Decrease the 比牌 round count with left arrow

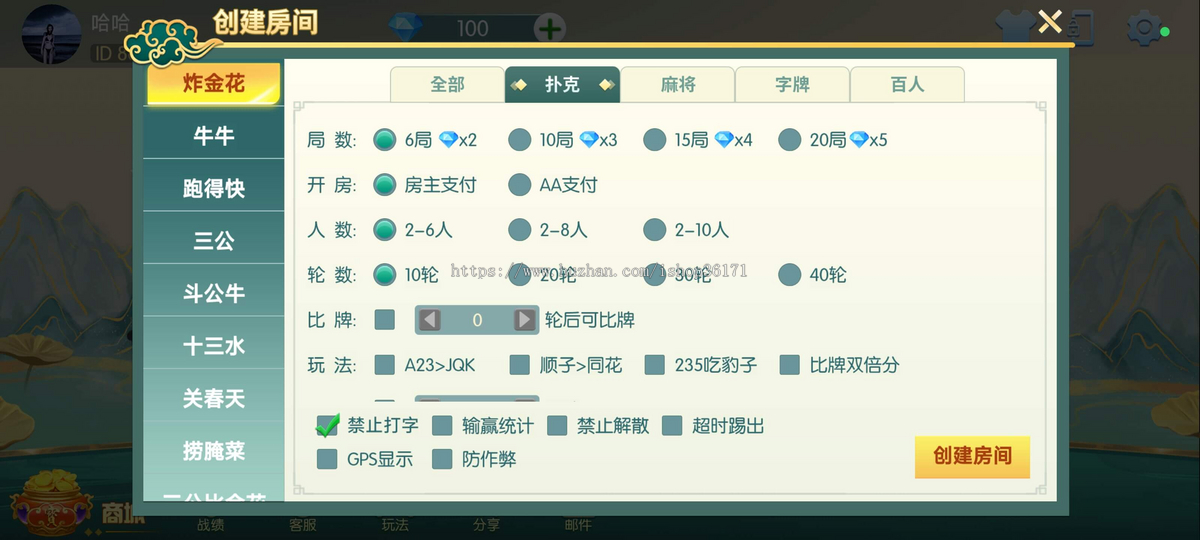coord(430,320)
